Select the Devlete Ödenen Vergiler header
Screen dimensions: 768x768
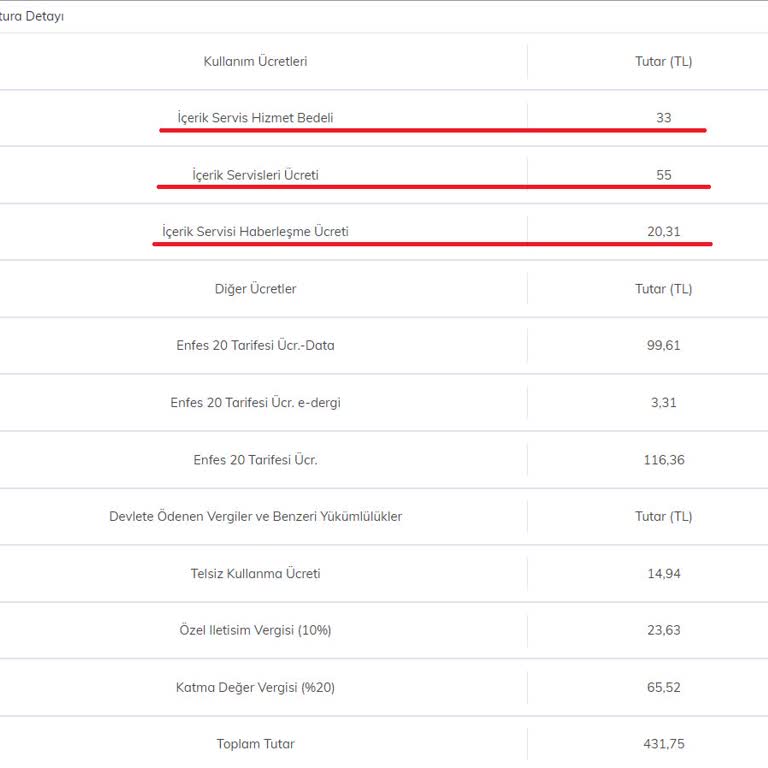(x=255, y=517)
